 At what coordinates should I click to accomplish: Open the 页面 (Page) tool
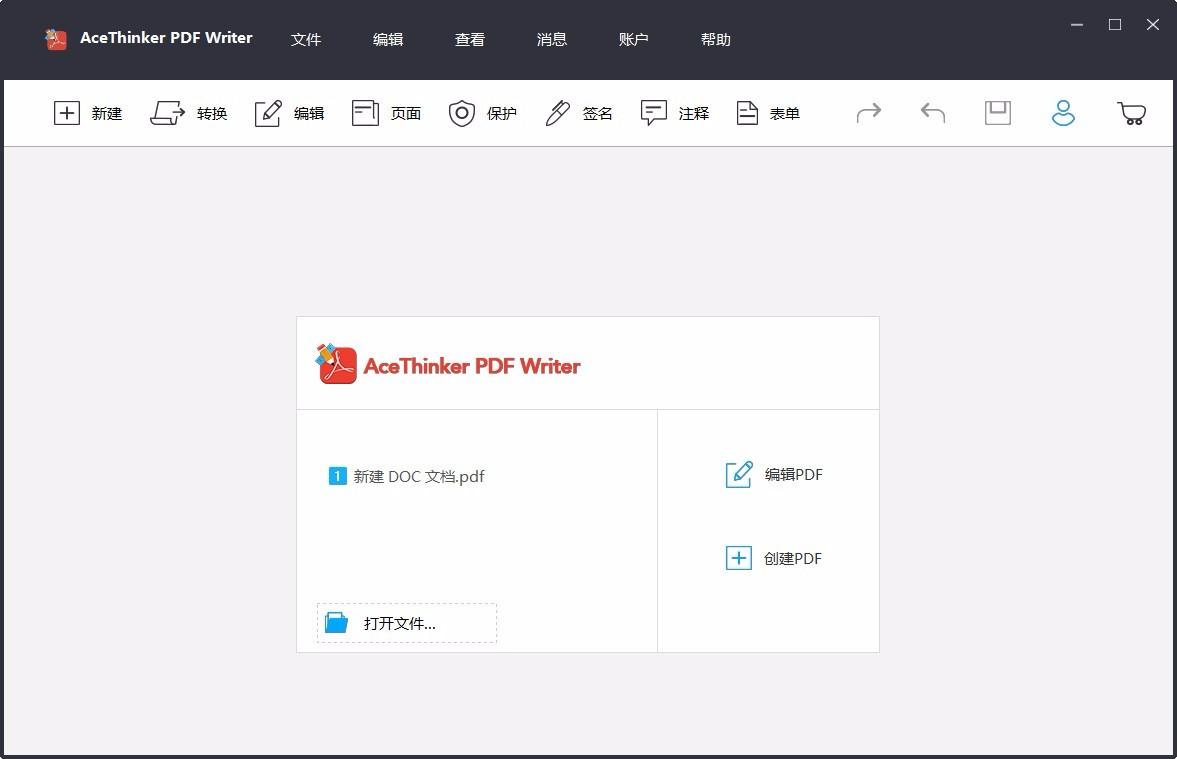387,113
